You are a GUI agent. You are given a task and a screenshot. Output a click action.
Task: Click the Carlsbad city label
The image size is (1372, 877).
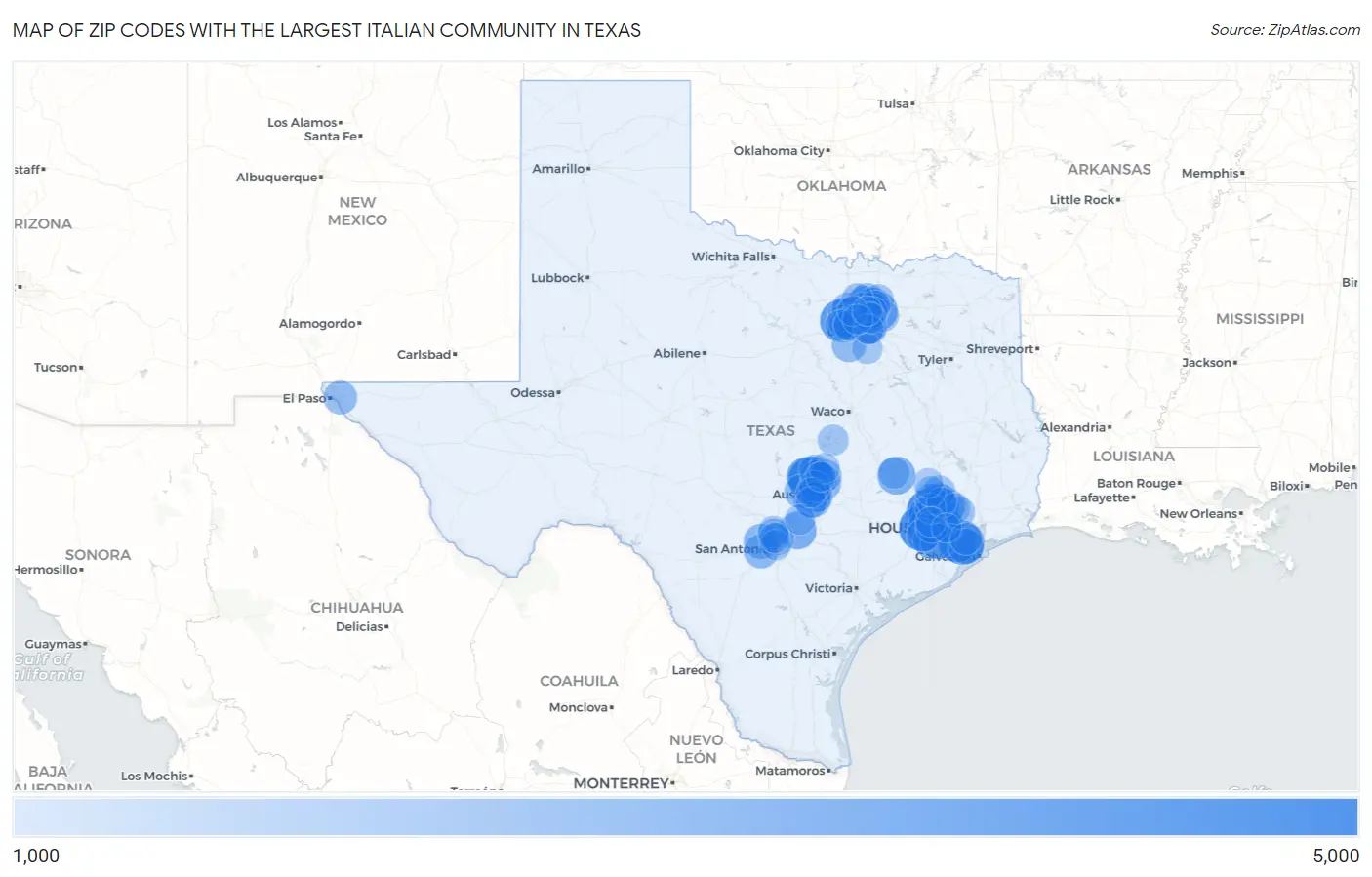coord(424,355)
